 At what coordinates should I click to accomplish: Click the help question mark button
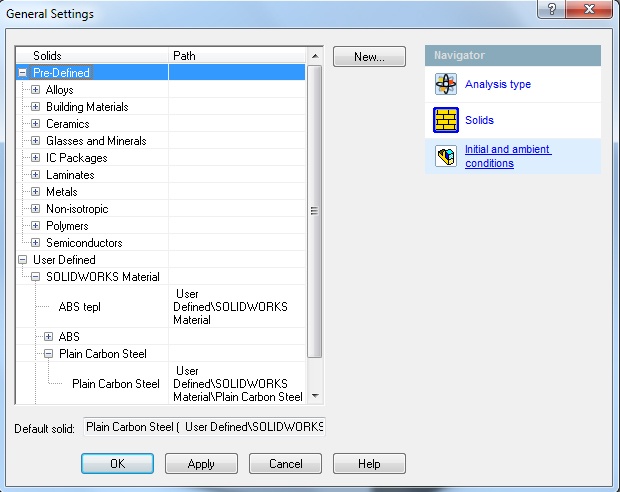tap(551, 9)
